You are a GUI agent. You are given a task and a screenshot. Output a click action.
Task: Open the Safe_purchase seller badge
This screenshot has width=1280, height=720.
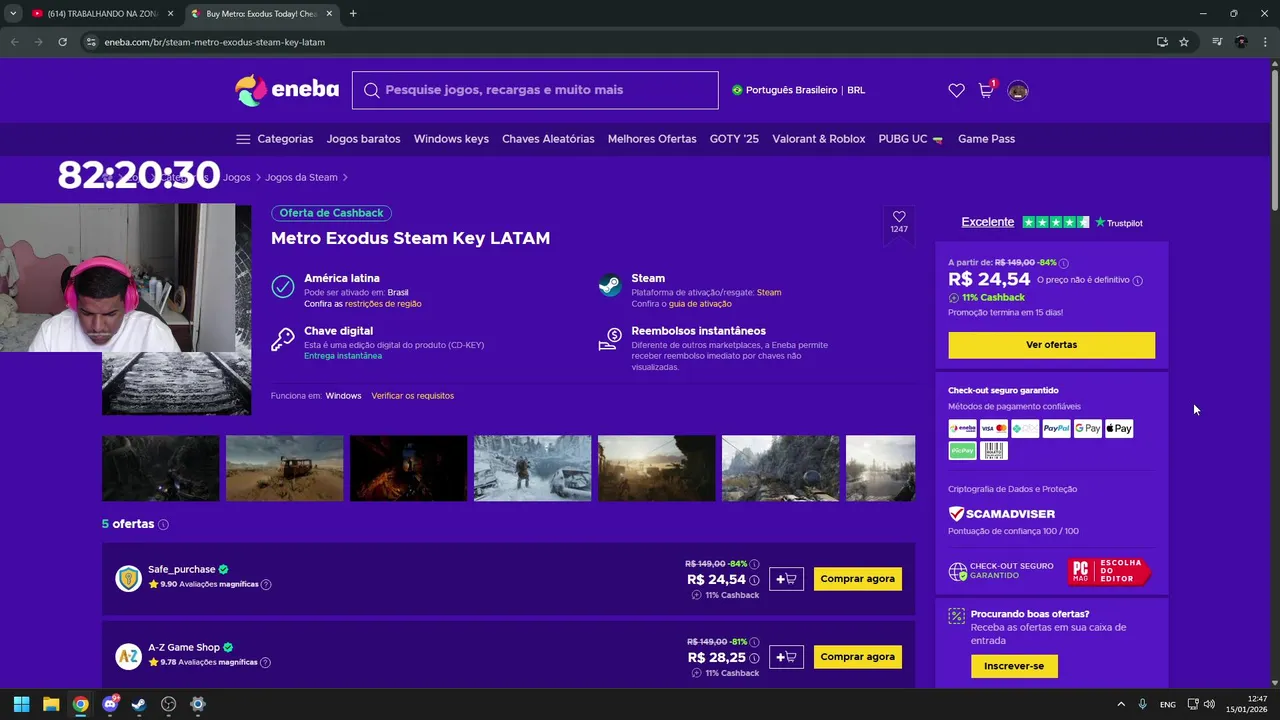[x=128, y=578]
